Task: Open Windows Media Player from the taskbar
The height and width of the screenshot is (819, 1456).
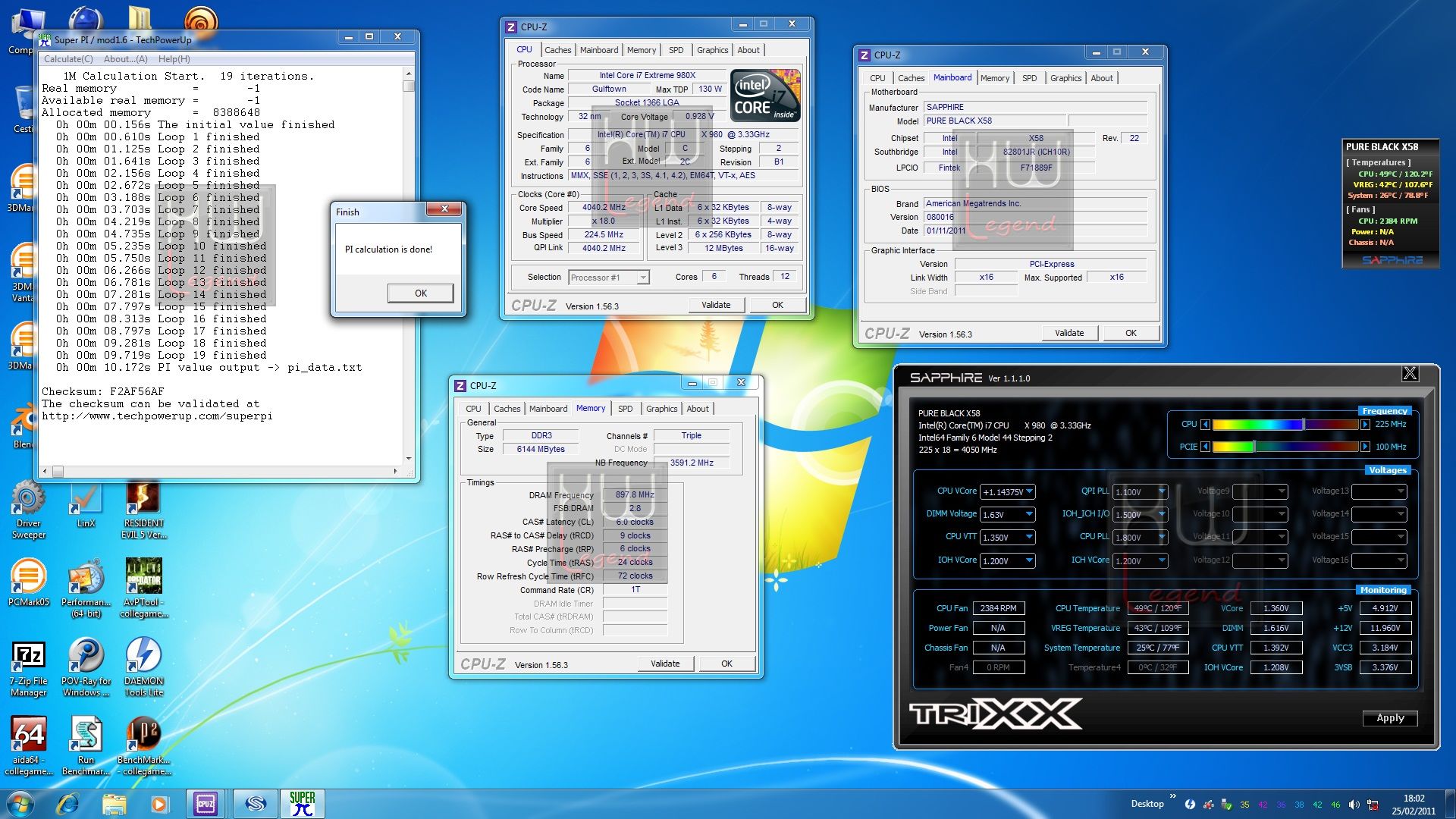Action: (x=158, y=803)
